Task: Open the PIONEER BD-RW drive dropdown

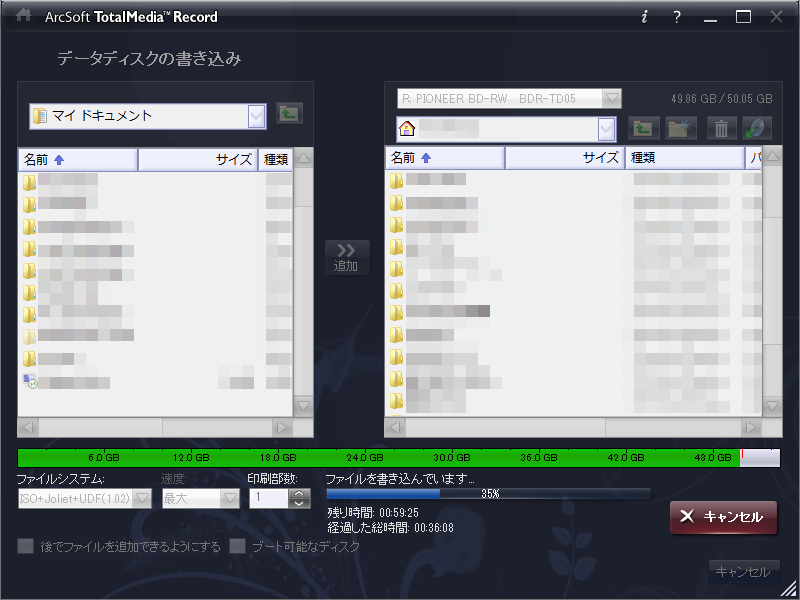Action: tap(611, 98)
